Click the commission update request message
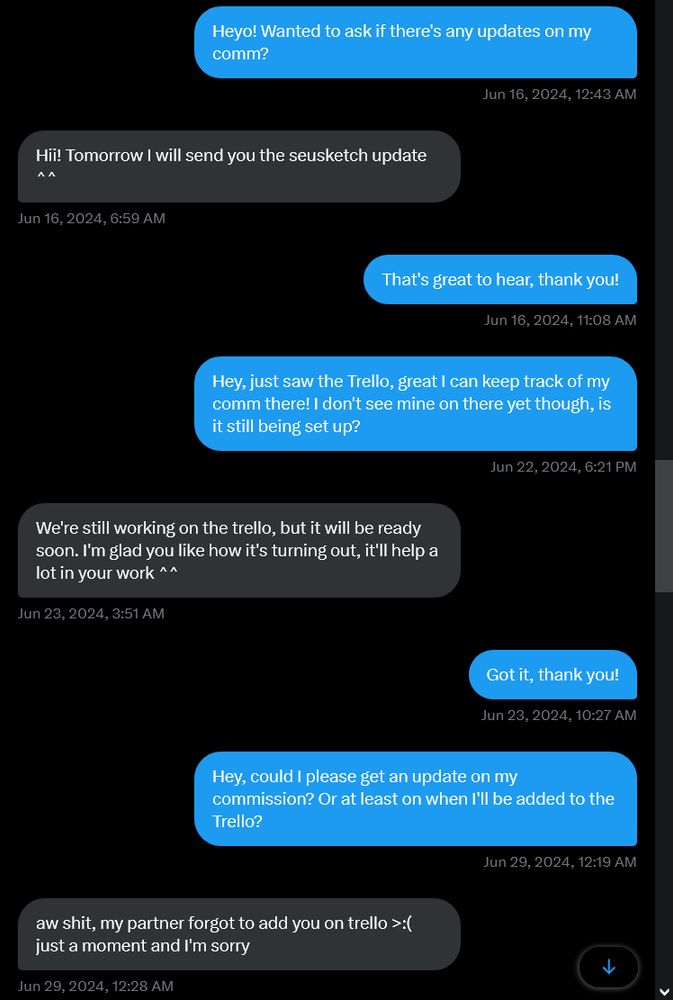This screenshot has height=1000, width=673. (x=416, y=799)
